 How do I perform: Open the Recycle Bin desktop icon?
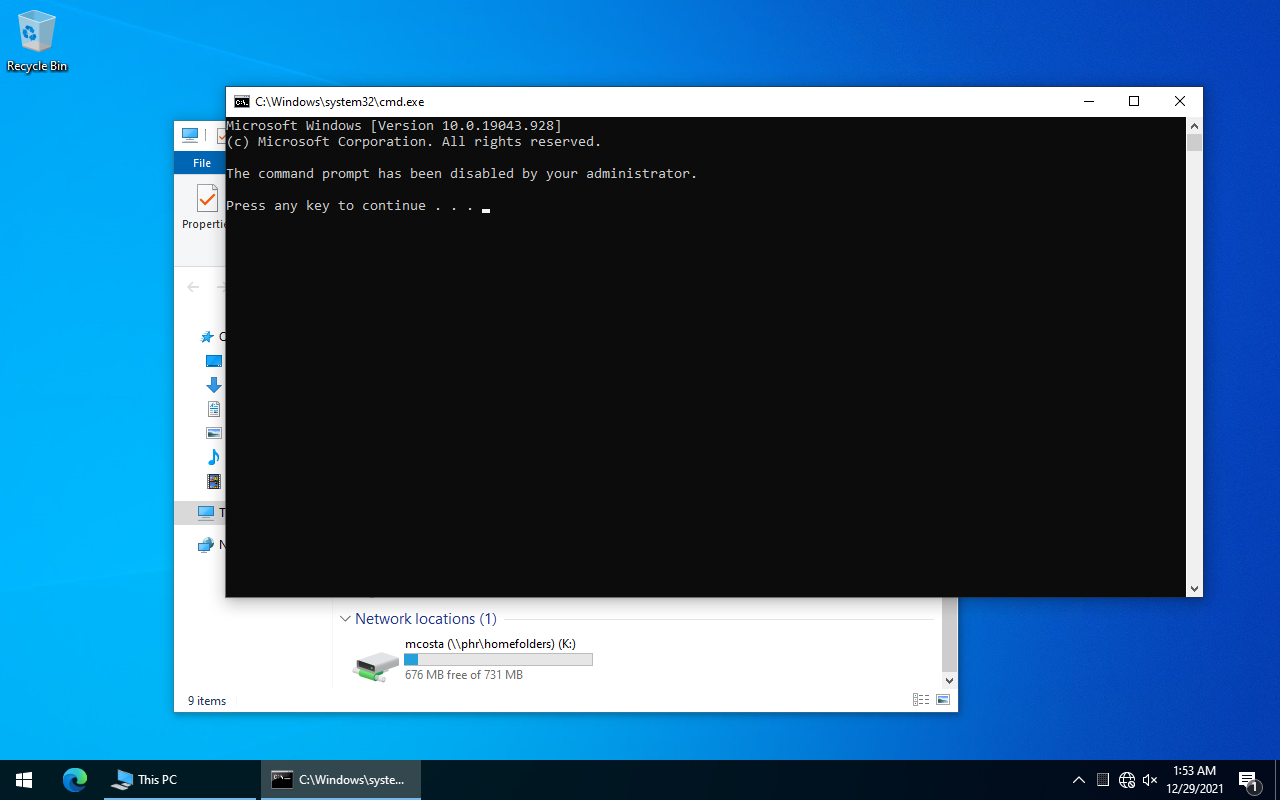click(37, 40)
